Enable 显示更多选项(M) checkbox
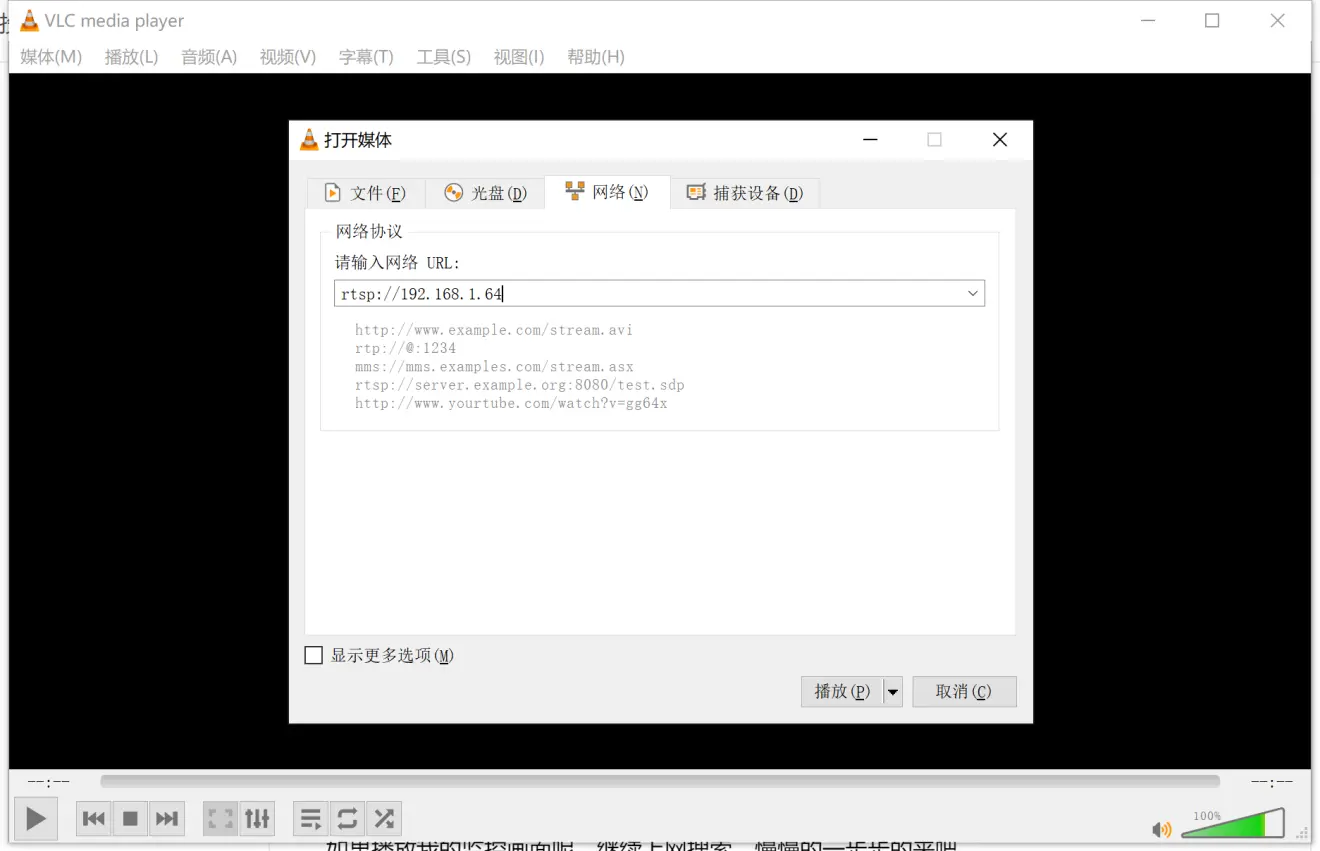The height and width of the screenshot is (851, 1320). [313, 655]
